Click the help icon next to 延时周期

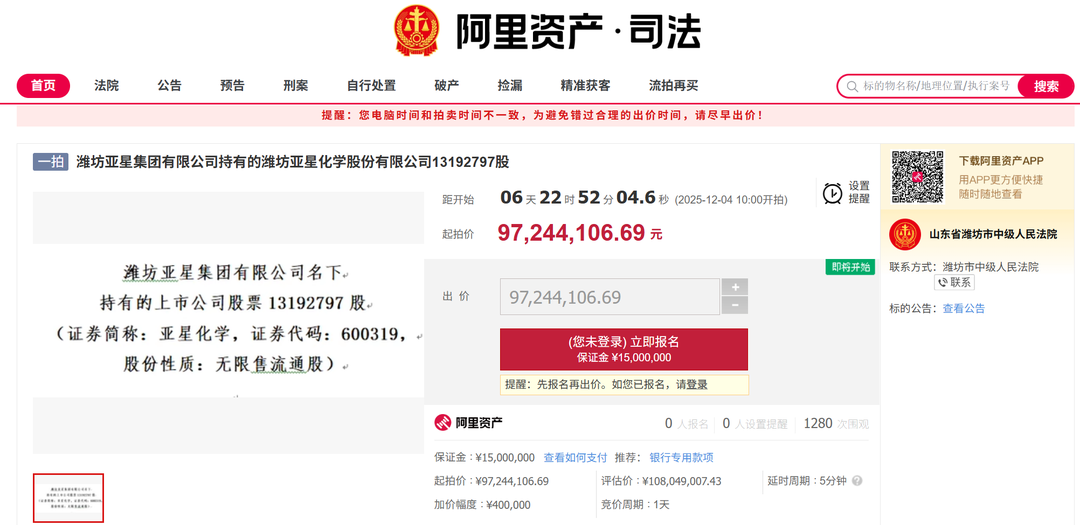[x=857, y=481]
